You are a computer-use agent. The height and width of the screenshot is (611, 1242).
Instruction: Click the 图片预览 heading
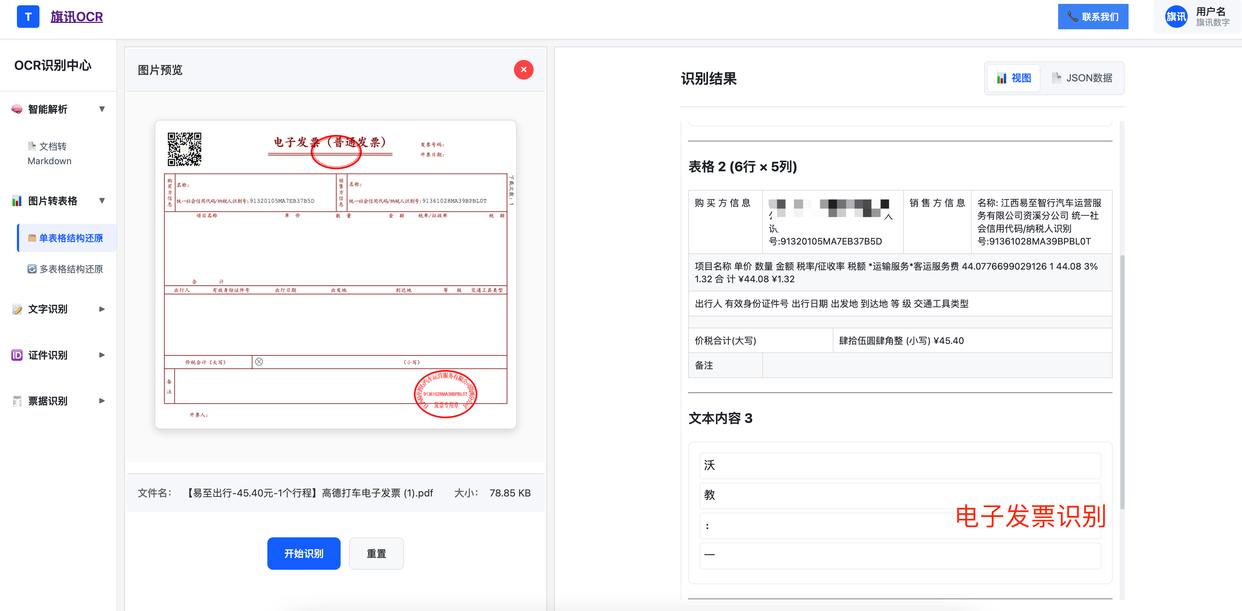pyautogui.click(x=160, y=70)
